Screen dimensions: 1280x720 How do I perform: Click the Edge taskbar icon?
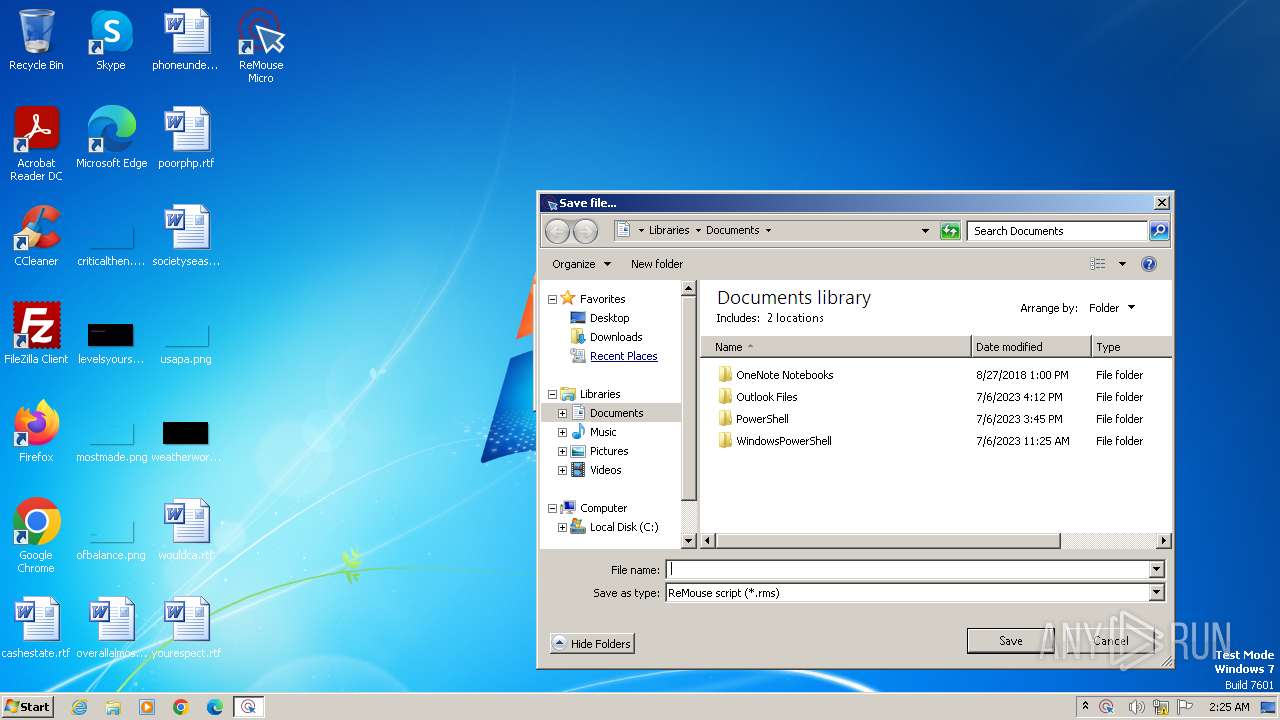pos(215,707)
